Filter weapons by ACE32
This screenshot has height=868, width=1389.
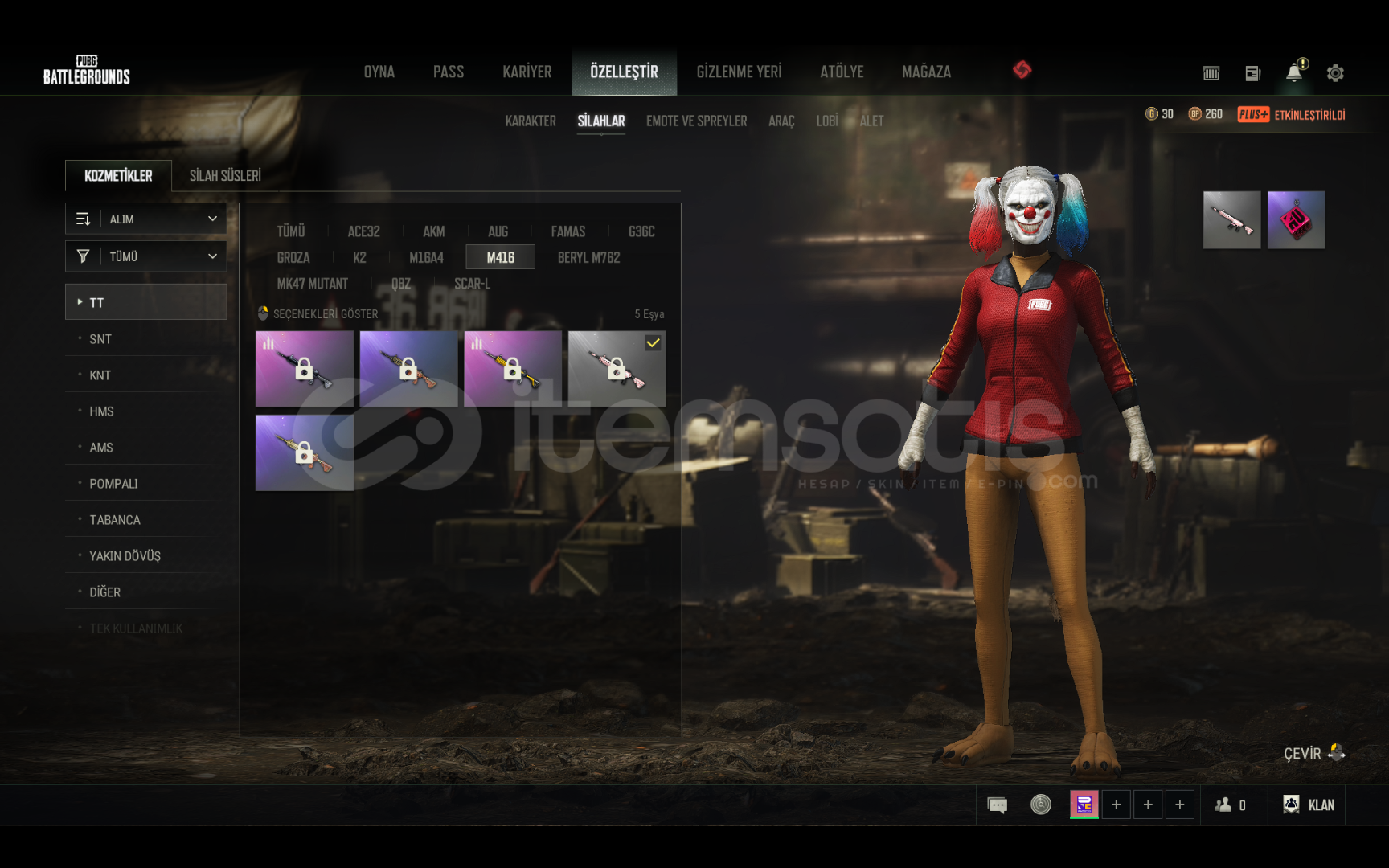(363, 231)
